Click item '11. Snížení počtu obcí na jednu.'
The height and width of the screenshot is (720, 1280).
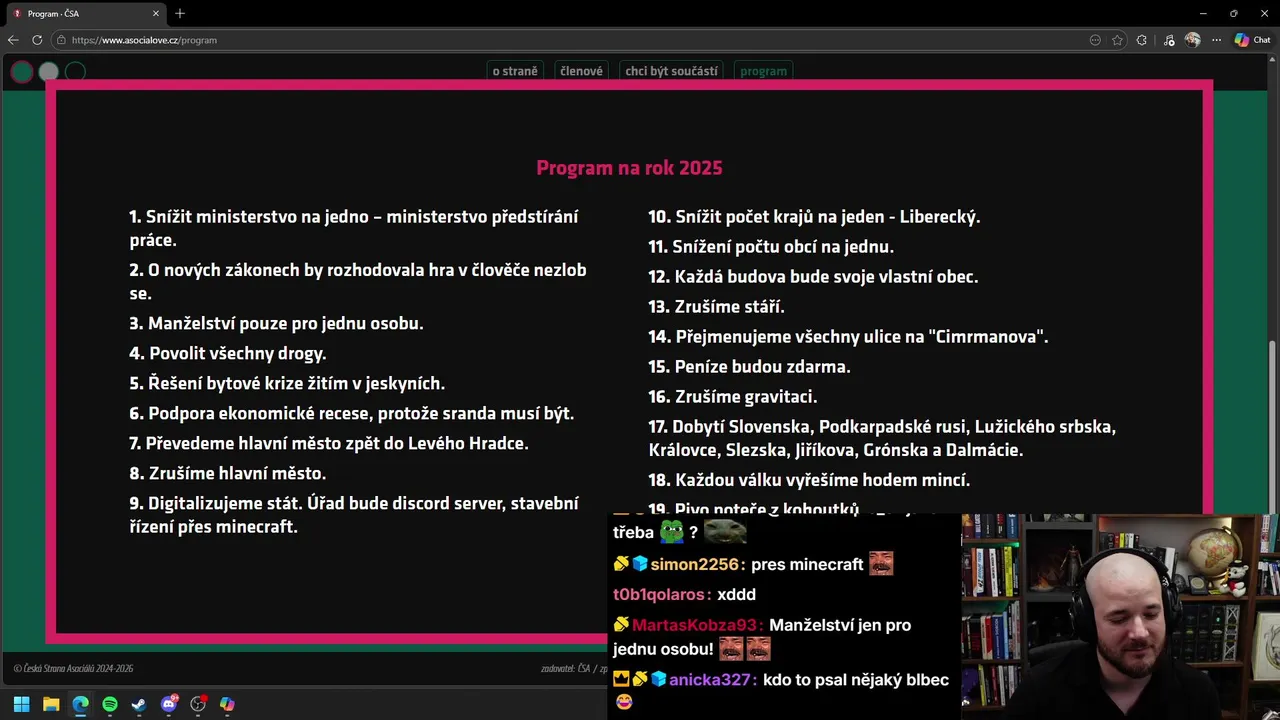pyautogui.click(x=771, y=247)
